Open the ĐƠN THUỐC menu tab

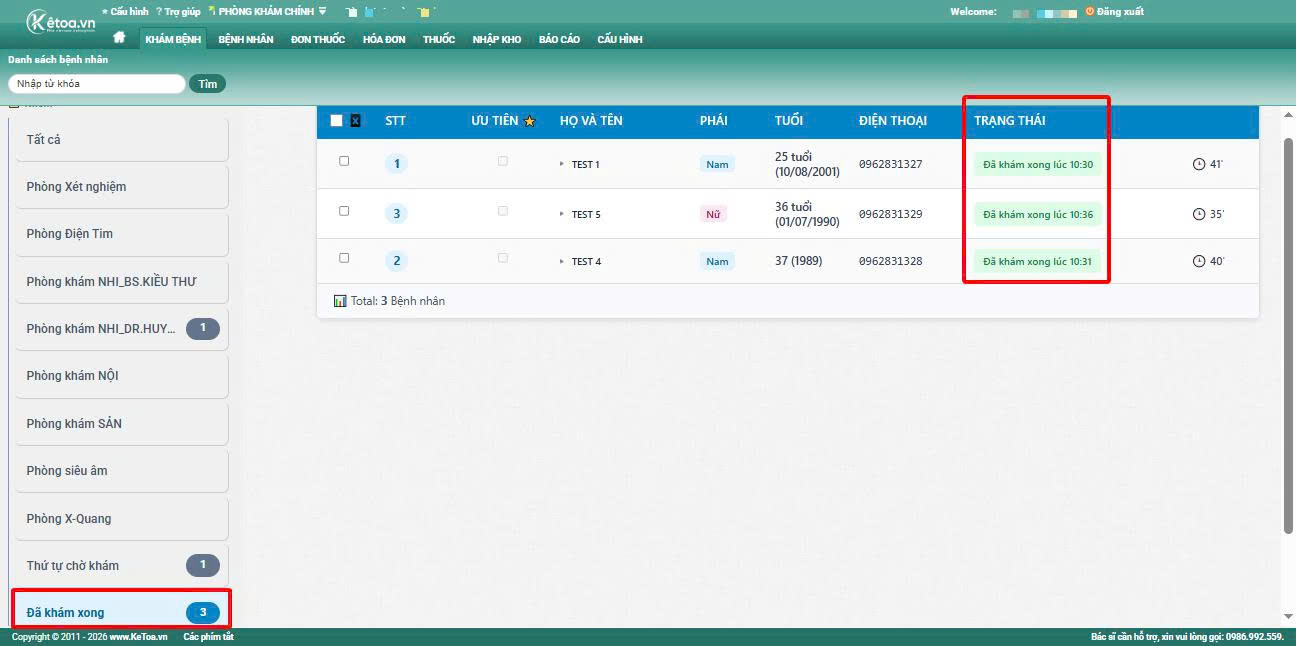[318, 39]
